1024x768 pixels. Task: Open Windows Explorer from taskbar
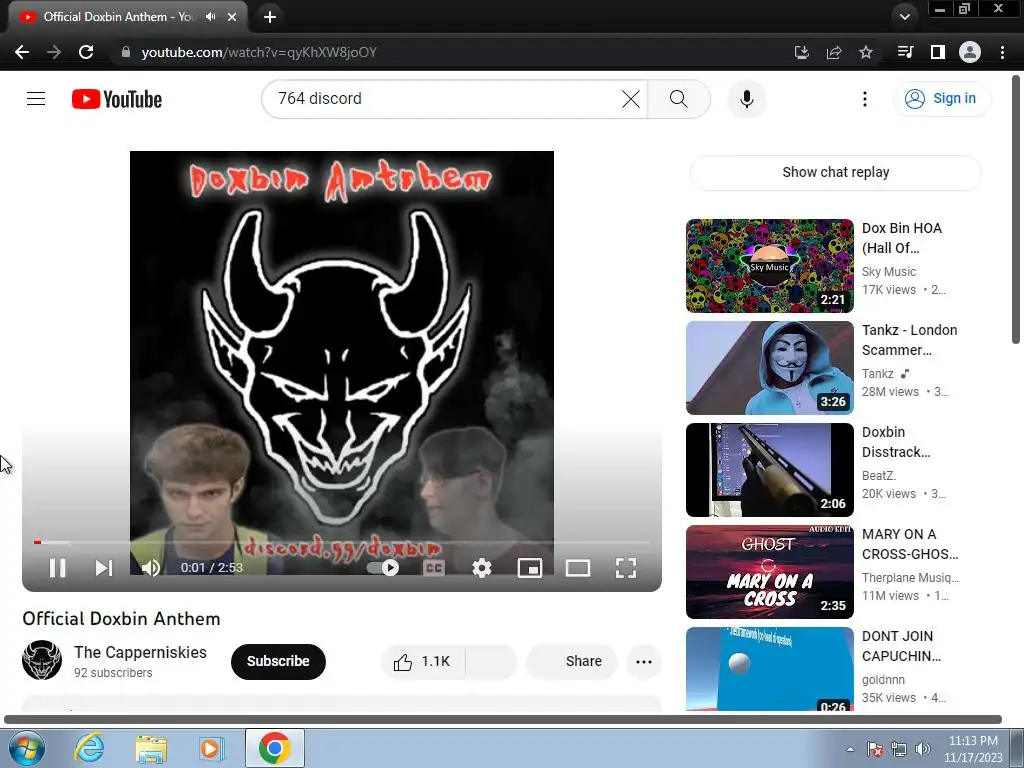pos(151,748)
